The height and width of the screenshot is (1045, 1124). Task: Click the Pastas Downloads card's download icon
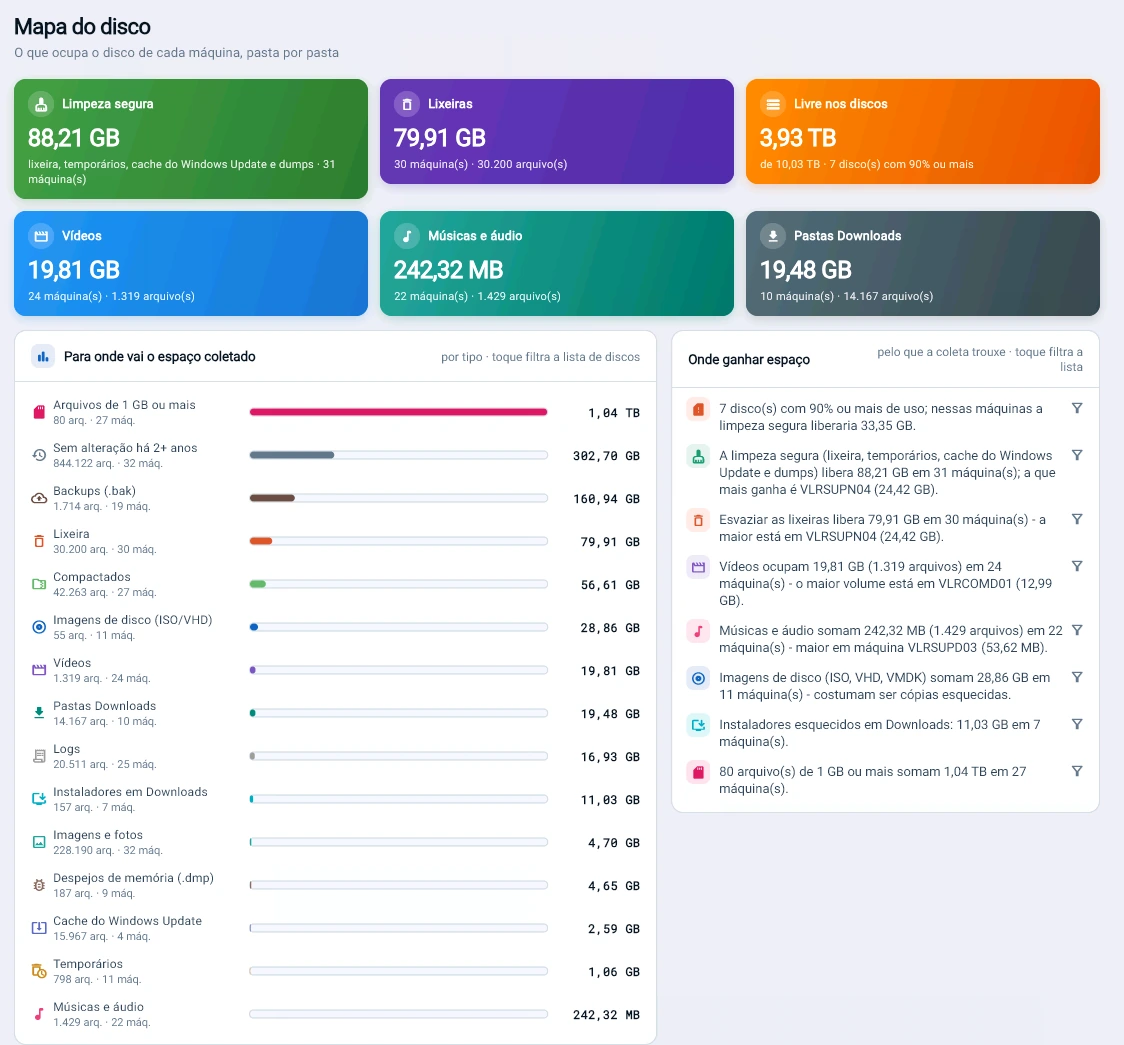773,236
